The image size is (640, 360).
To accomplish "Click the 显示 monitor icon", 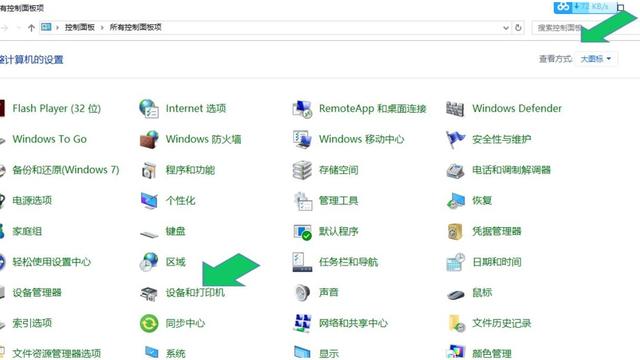I will tap(302, 353).
